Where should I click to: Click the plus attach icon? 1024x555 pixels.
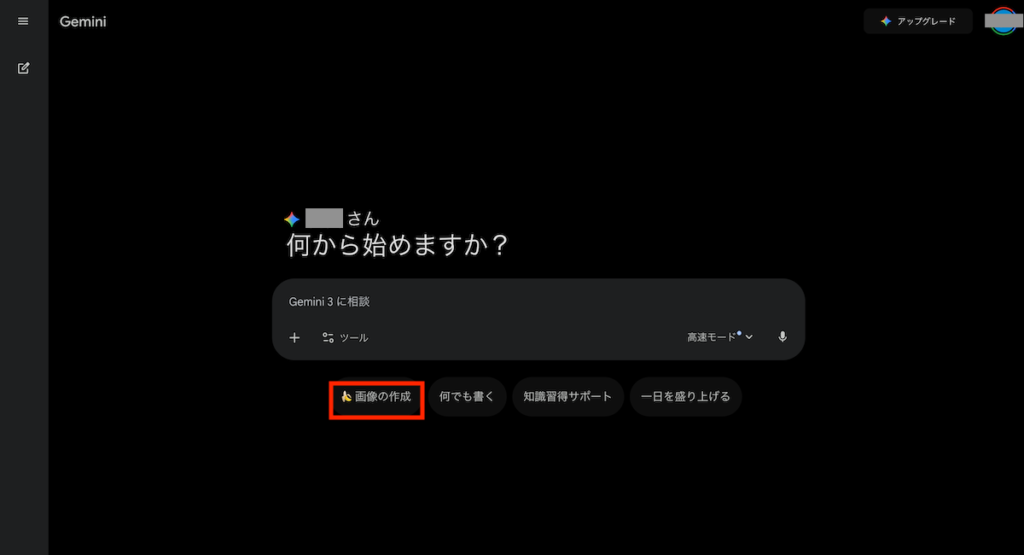[295, 338]
